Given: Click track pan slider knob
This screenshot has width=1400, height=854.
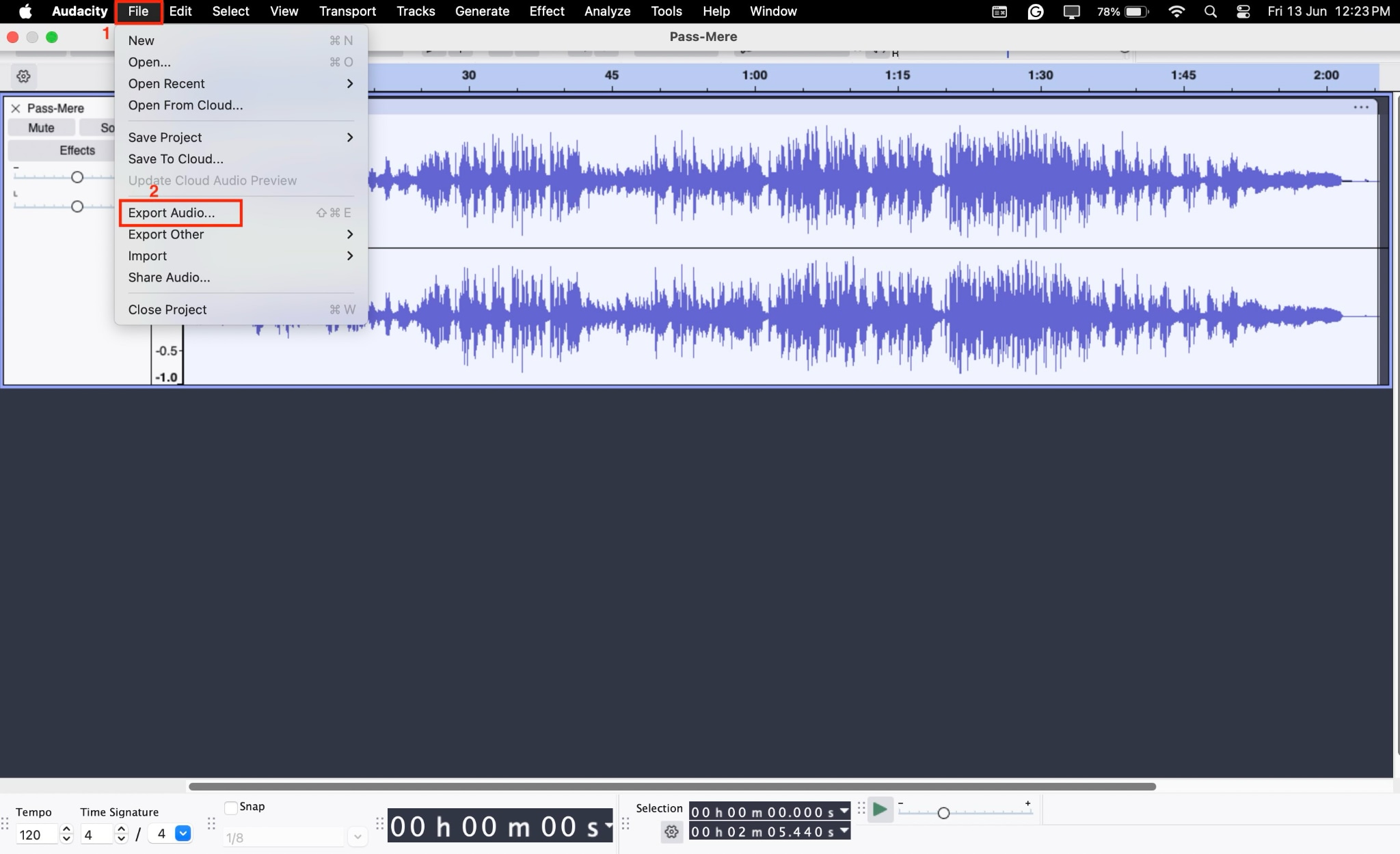Looking at the screenshot, I should pyautogui.click(x=77, y=206).
